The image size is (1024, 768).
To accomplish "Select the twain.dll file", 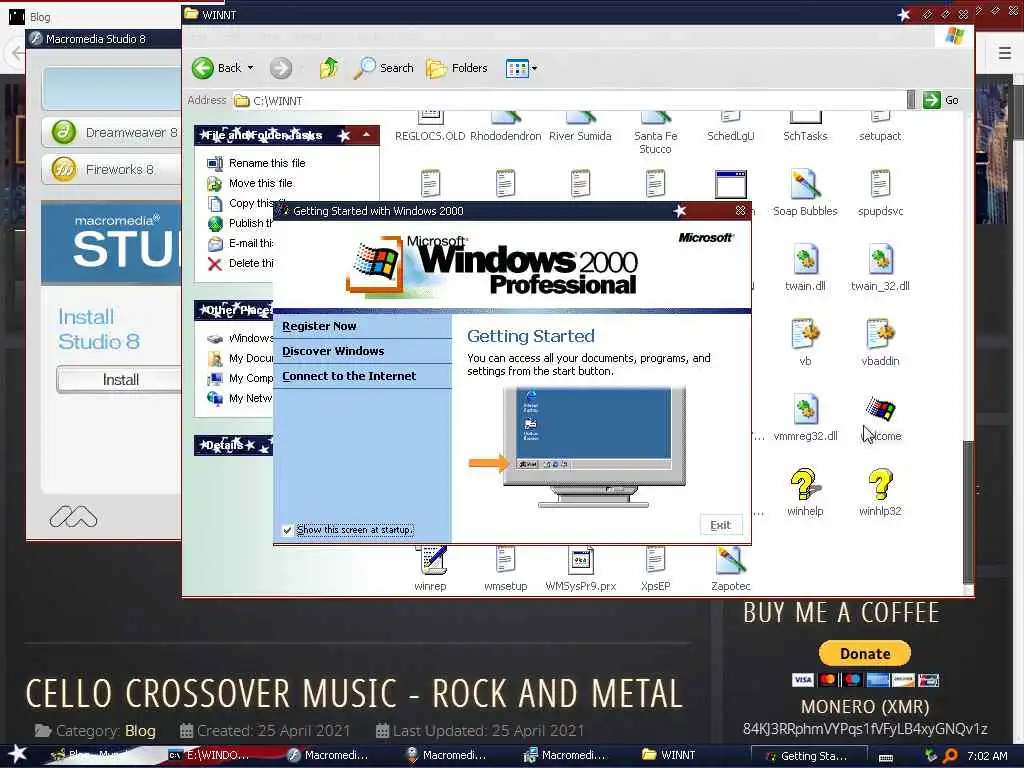I will [x=805, y=268].
